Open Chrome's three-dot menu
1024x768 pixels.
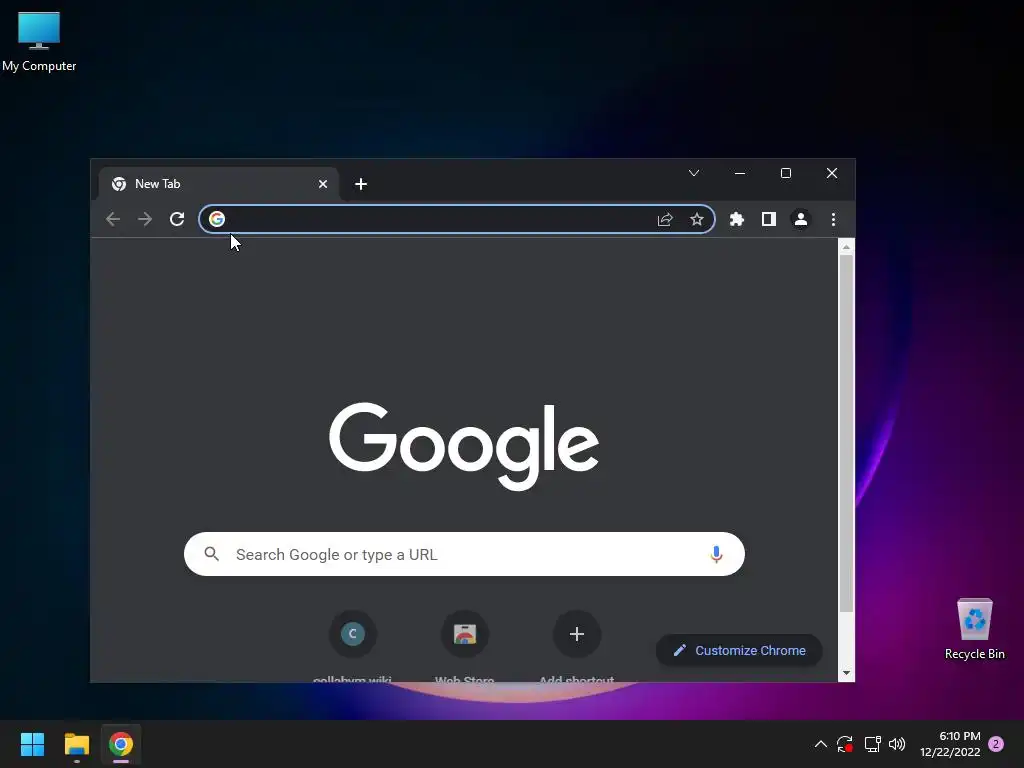click(x=833, y=219)
